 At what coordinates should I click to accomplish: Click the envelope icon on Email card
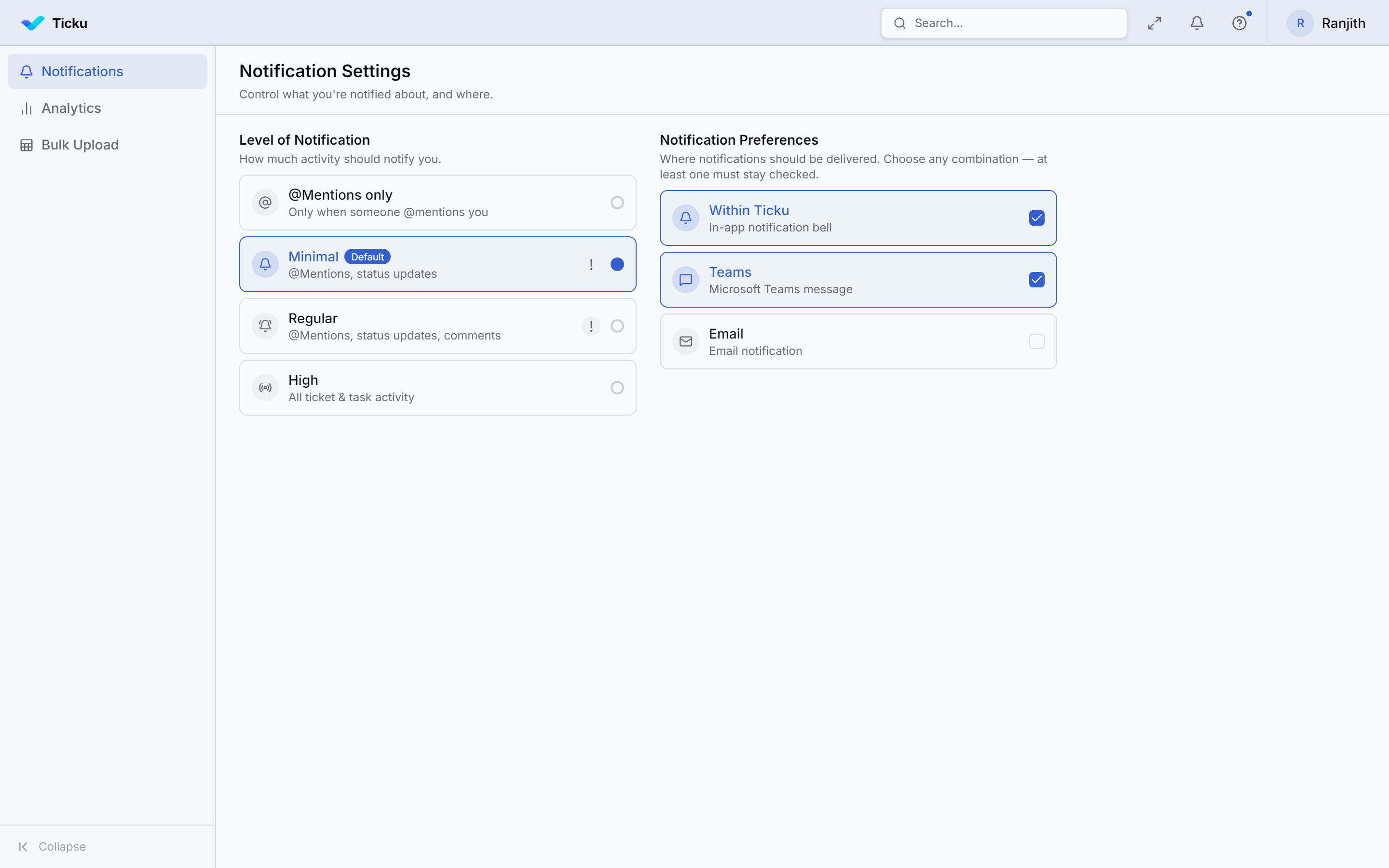686,341
